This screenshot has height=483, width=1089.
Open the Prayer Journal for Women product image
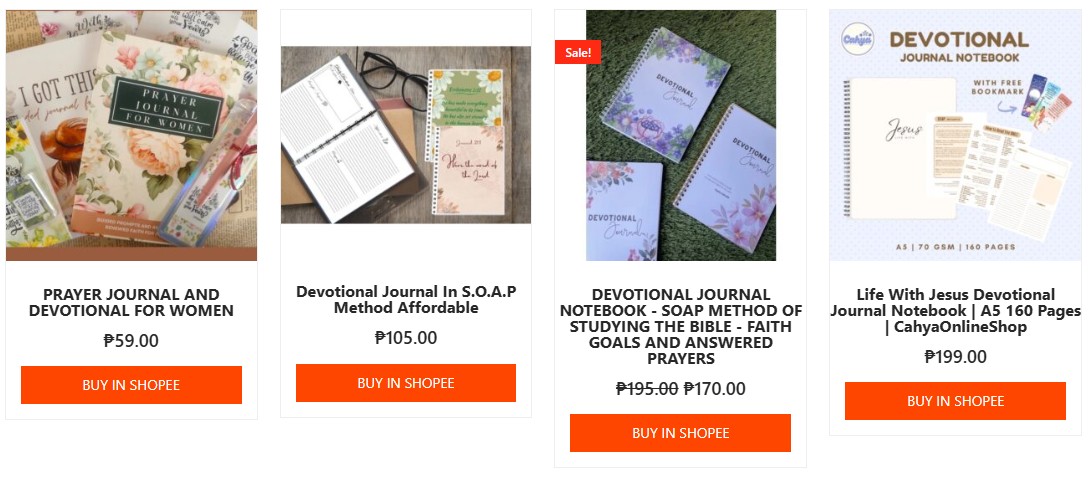131,136
